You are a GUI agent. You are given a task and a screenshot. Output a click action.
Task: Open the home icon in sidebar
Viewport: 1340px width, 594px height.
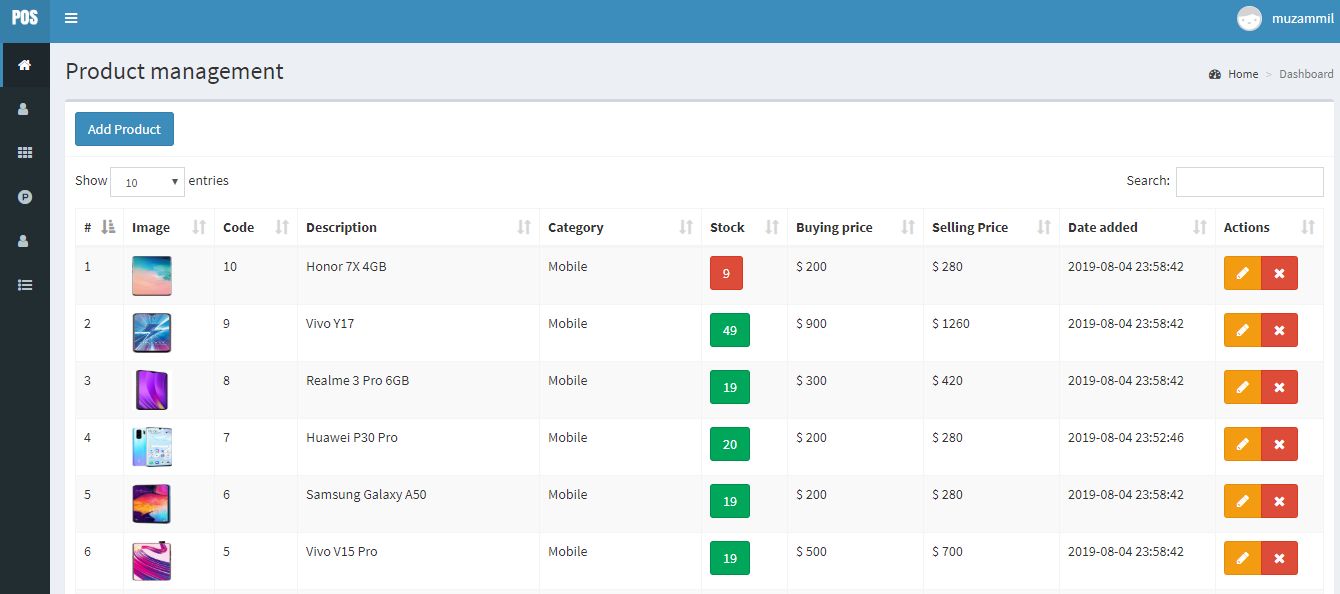coord(25,65)
